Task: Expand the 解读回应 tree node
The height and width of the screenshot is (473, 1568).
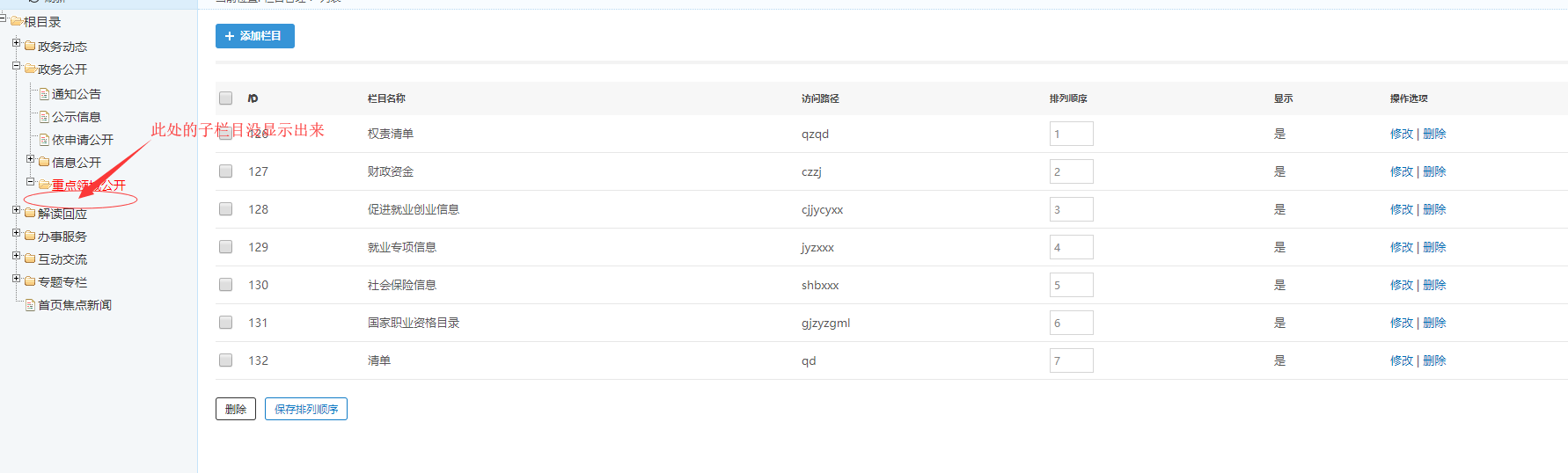Action: coord(16,210)
